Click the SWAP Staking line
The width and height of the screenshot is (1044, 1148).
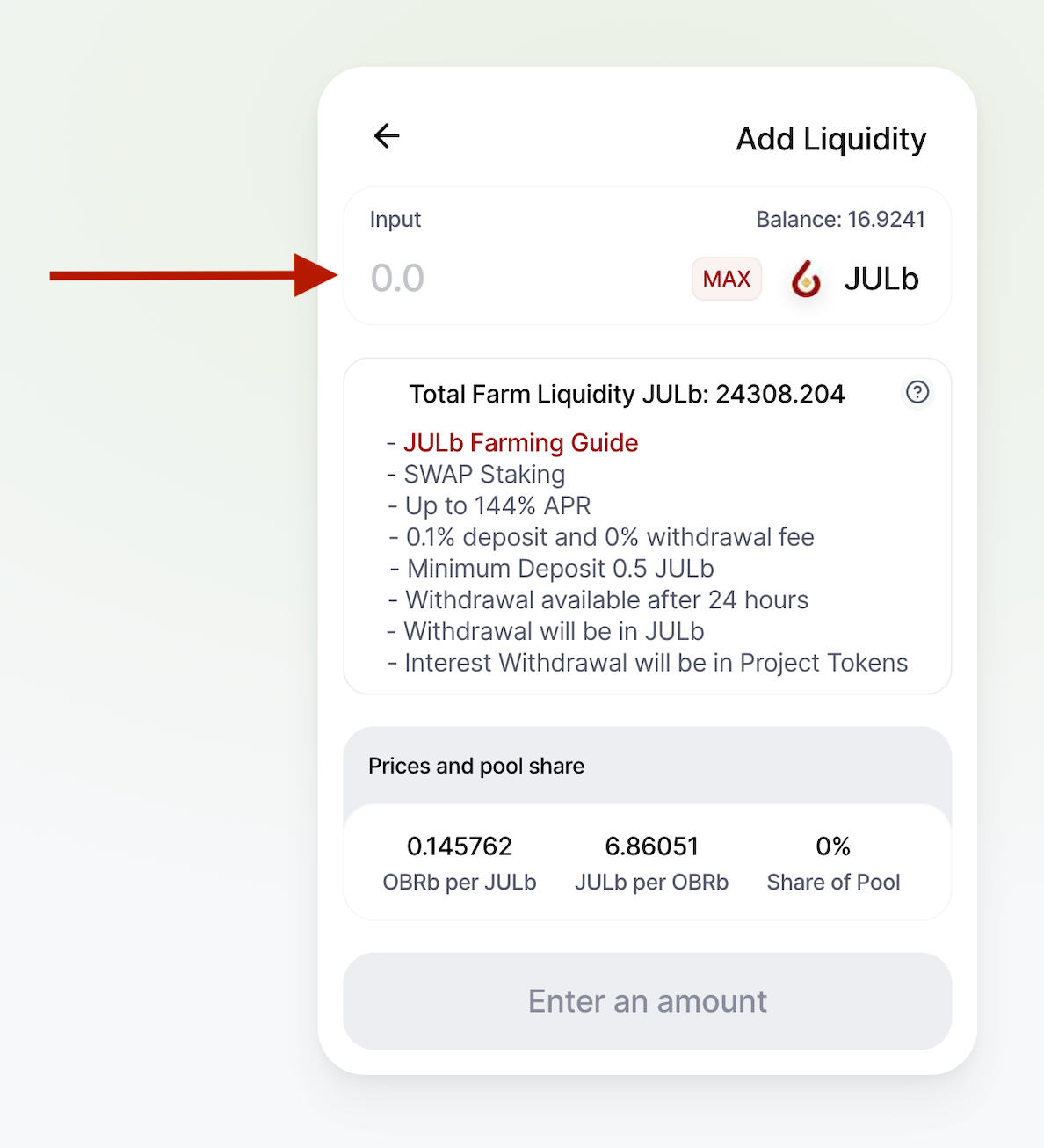[483, 475]
